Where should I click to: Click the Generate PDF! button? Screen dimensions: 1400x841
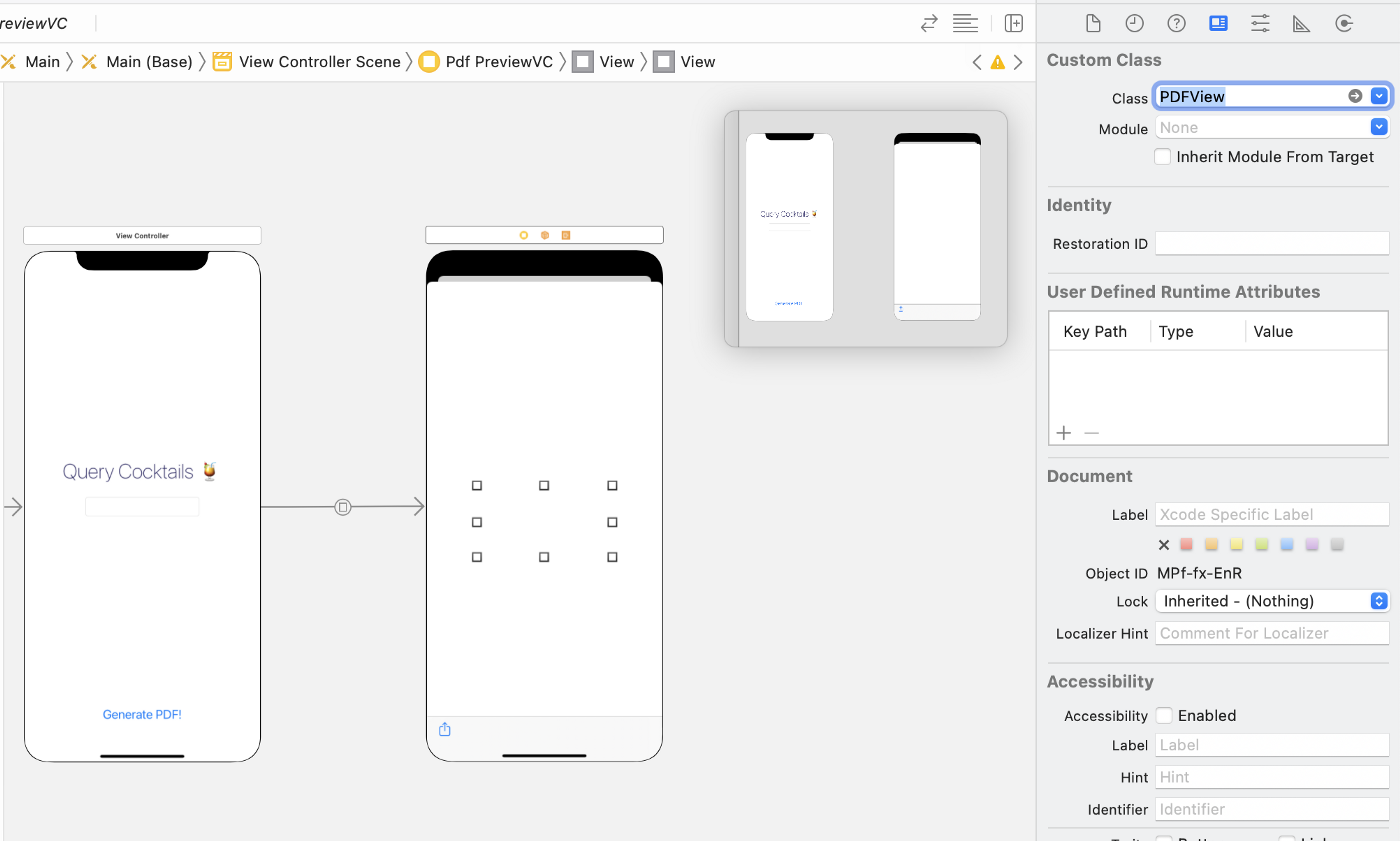click(x=142, y=715)
